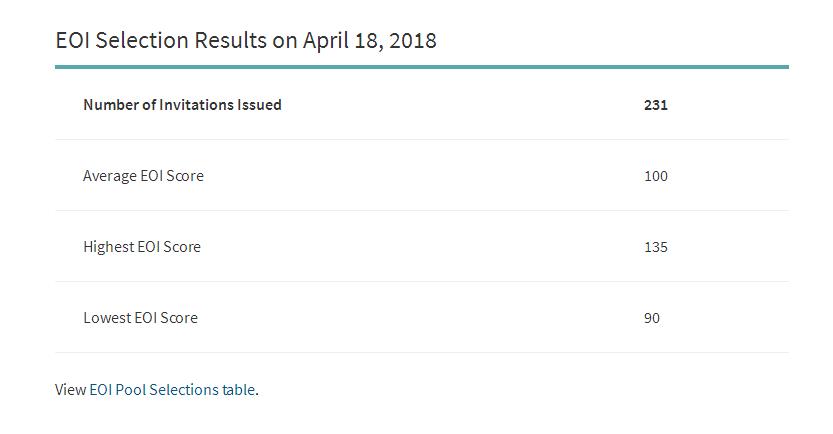Click the word 'Score' in the Lowest row
The width and height of the screenshot is (833, 434).
tap(179, 318)
